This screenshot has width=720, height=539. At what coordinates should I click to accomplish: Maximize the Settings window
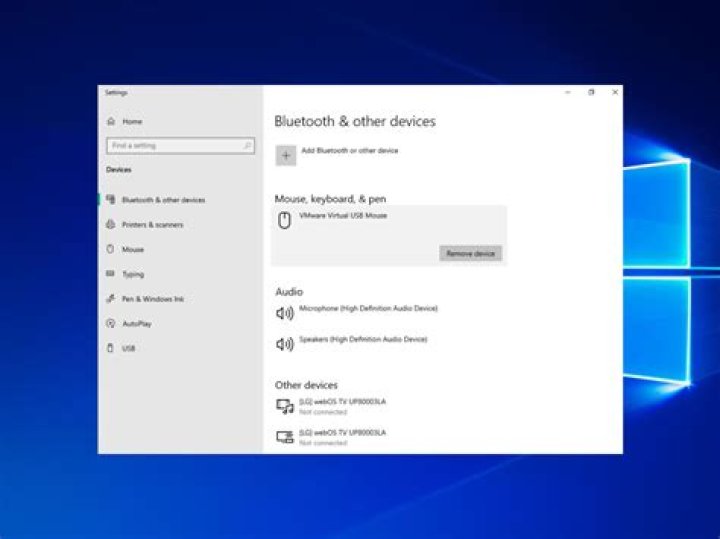(591, 92)
